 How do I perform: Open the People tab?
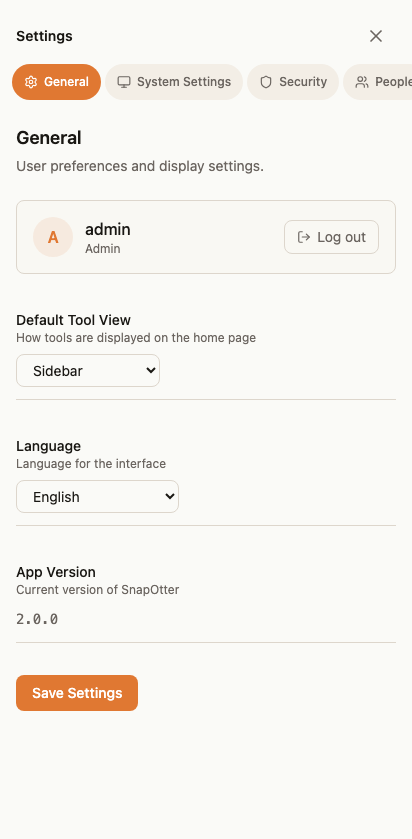pos(378,82)
